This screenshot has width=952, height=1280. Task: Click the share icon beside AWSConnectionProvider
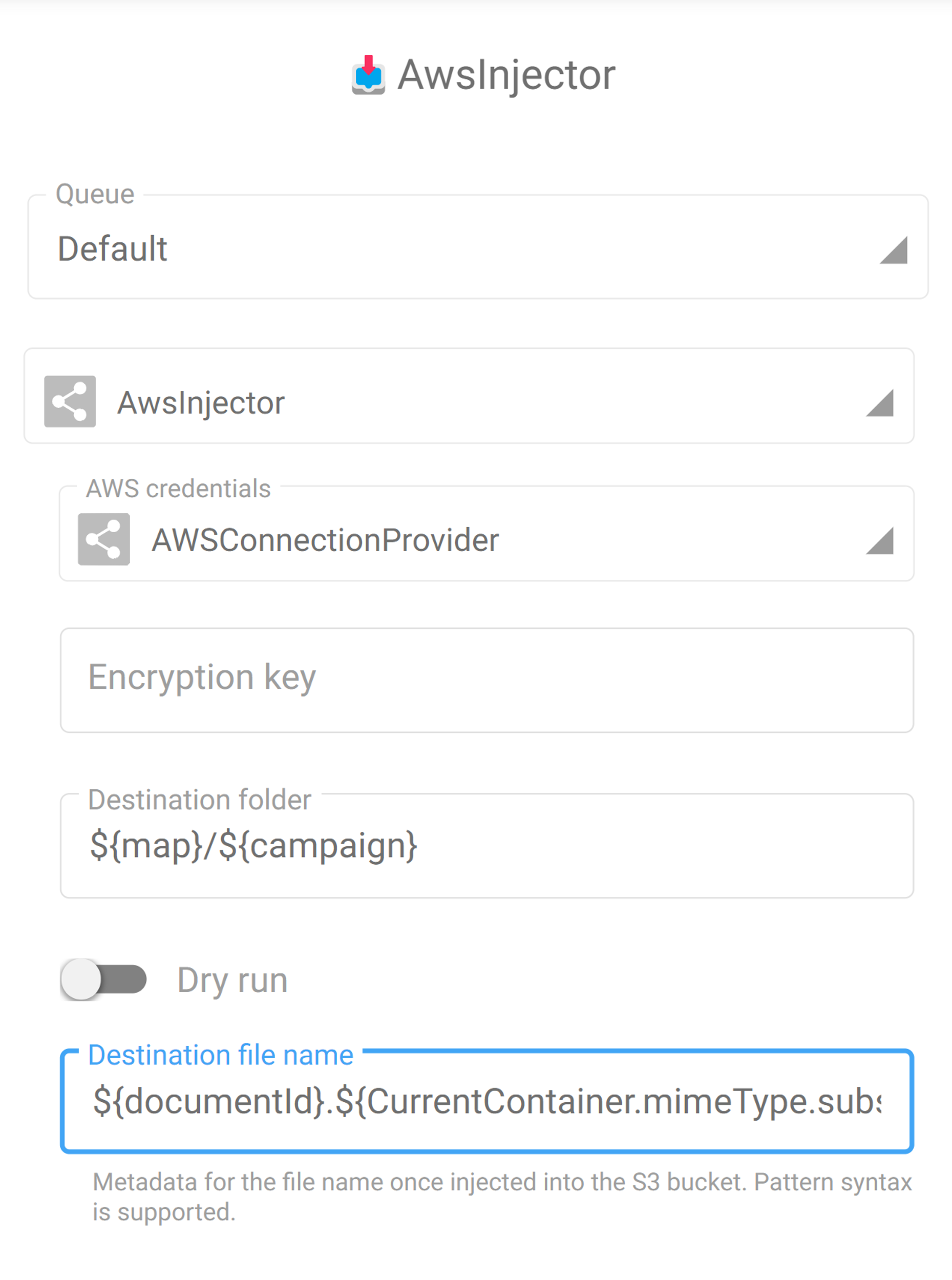pos(104,539)
